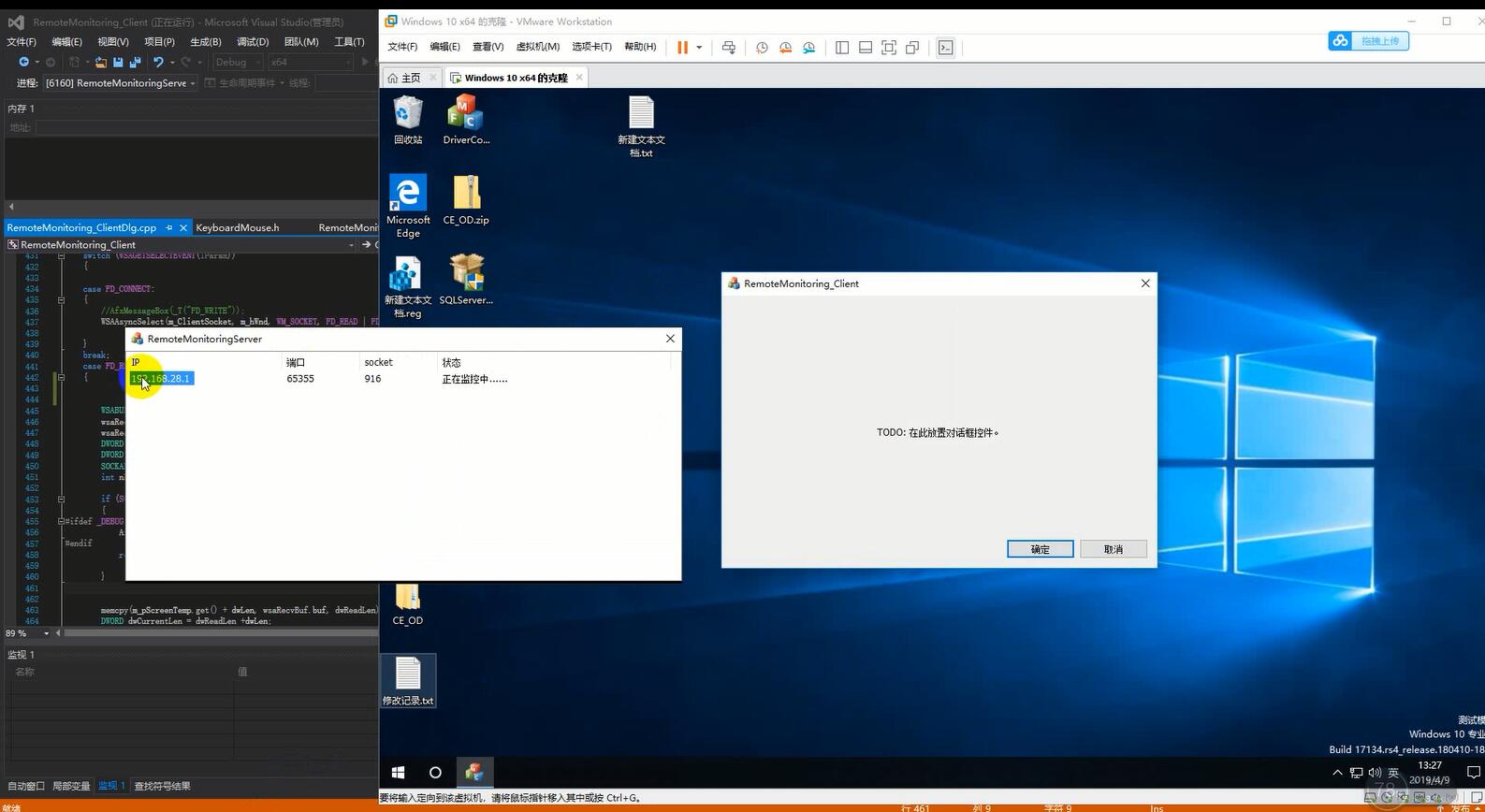This screenshot has height=812, width=1485.
Task: Click the Cortana circle on VM taskbar
Action: click(x=435, y=773)
